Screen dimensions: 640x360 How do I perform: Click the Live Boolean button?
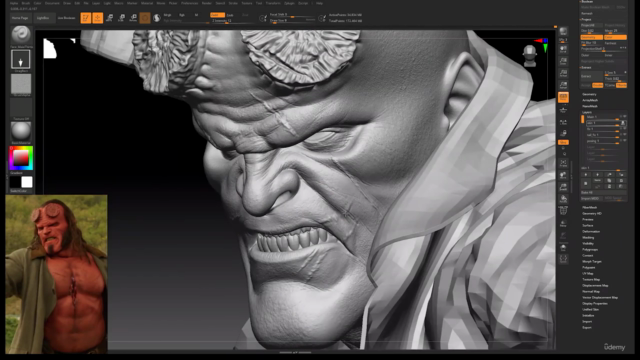point(66,18)
